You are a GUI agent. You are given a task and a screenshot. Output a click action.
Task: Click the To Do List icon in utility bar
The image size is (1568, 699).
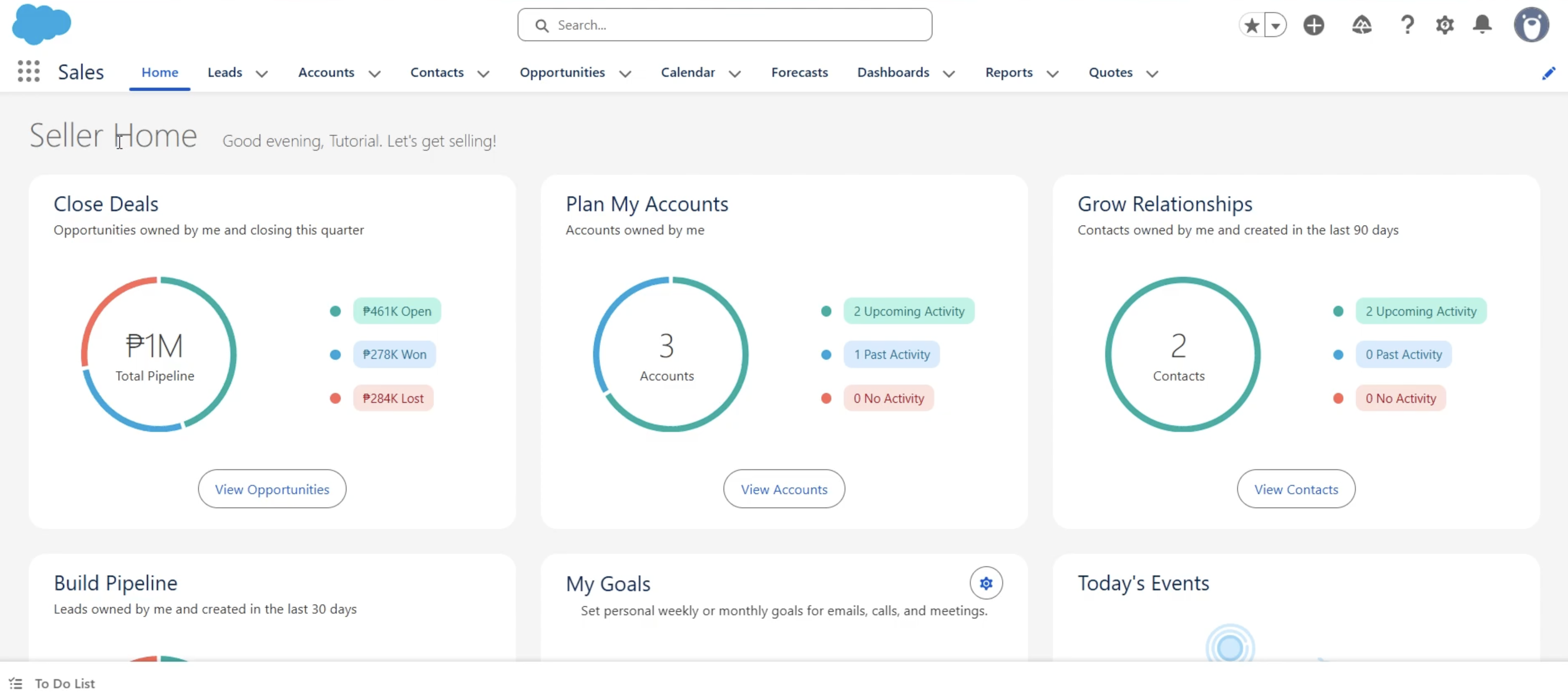(16, 683)
